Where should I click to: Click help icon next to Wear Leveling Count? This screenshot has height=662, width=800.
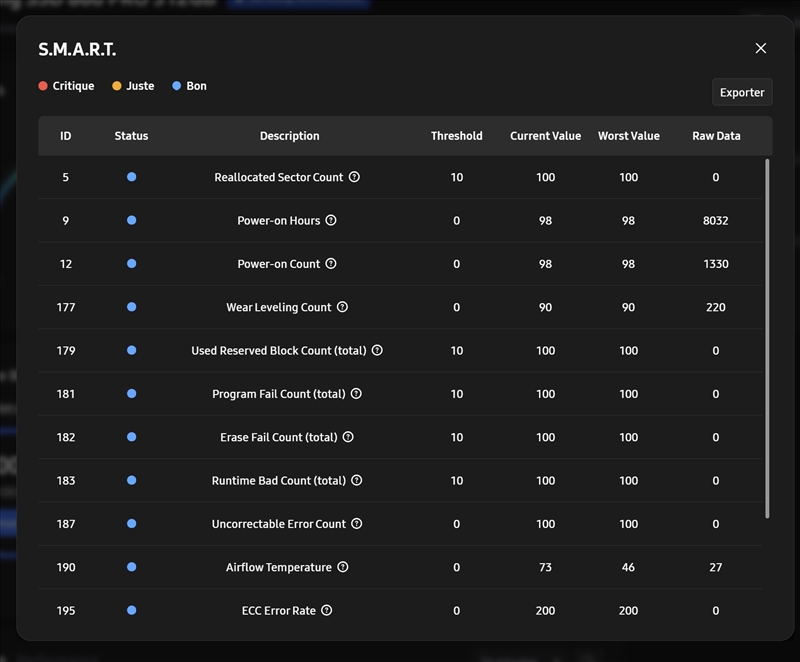[x=342, y=307]
